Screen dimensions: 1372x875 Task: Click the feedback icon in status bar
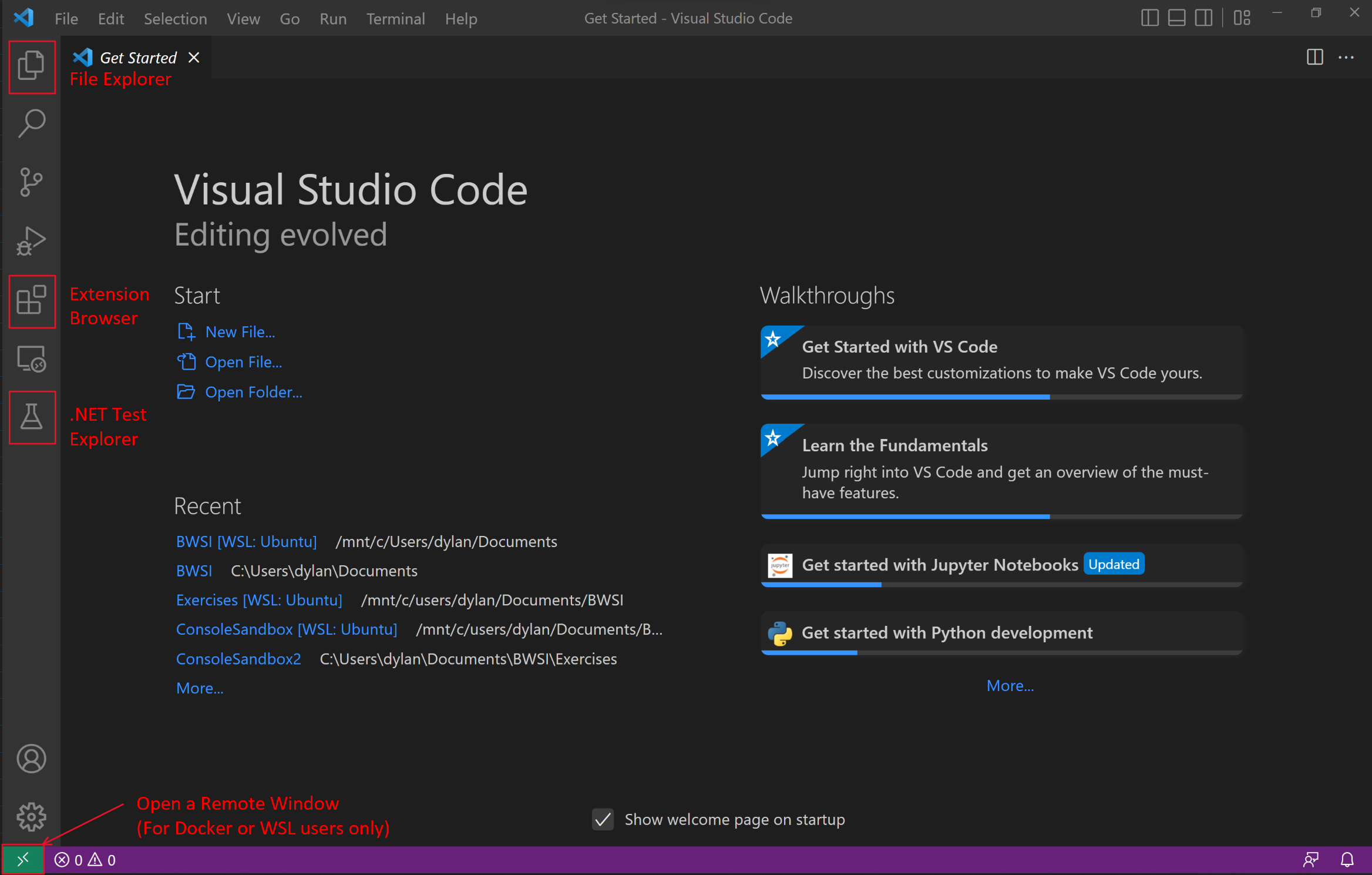(1311, 860)
